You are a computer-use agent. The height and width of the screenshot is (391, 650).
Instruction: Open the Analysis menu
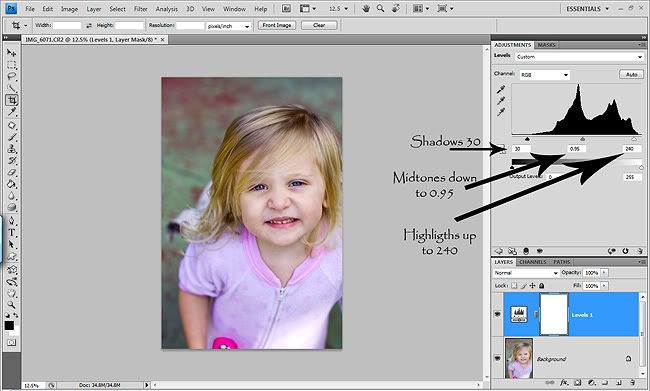[167, 9]
